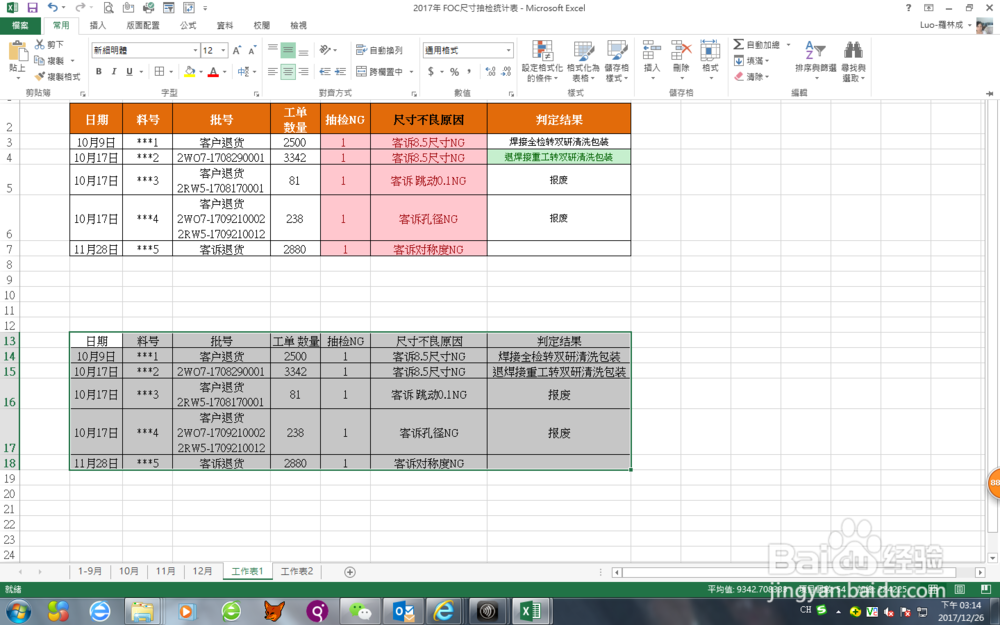
Task: Switch to the 公式 ribbon tab
Action: point(188,26)
